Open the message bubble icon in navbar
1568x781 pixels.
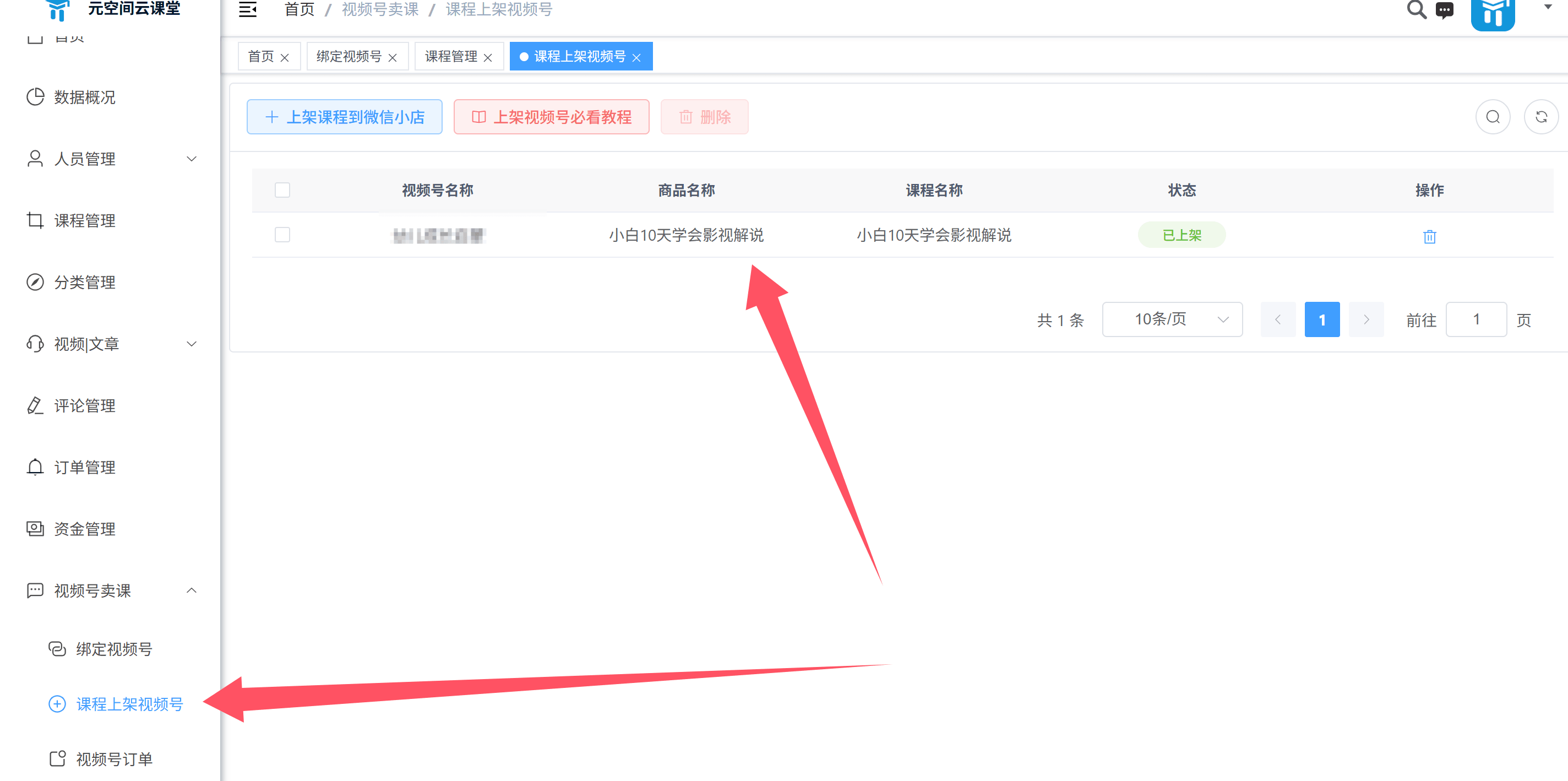pyautogui.click(x=1445, y=10)
